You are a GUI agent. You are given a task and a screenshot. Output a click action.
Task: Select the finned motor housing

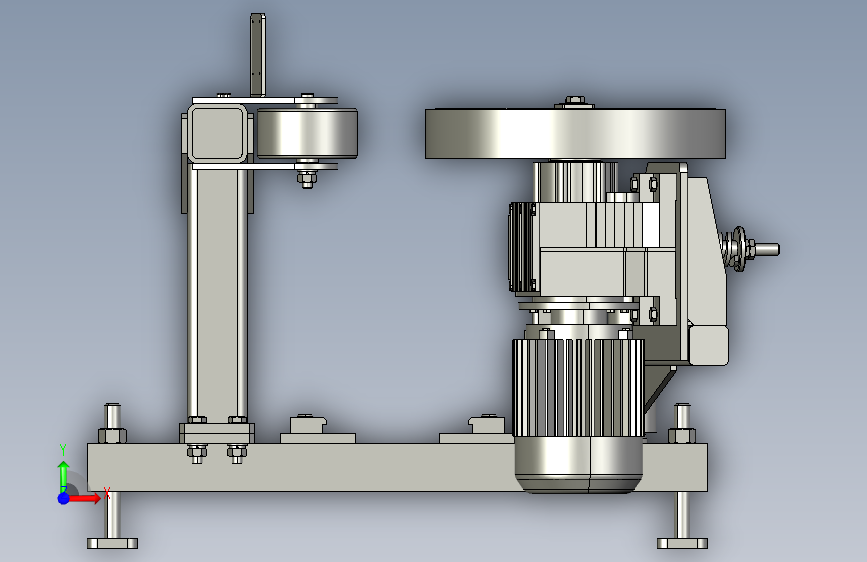578,388
